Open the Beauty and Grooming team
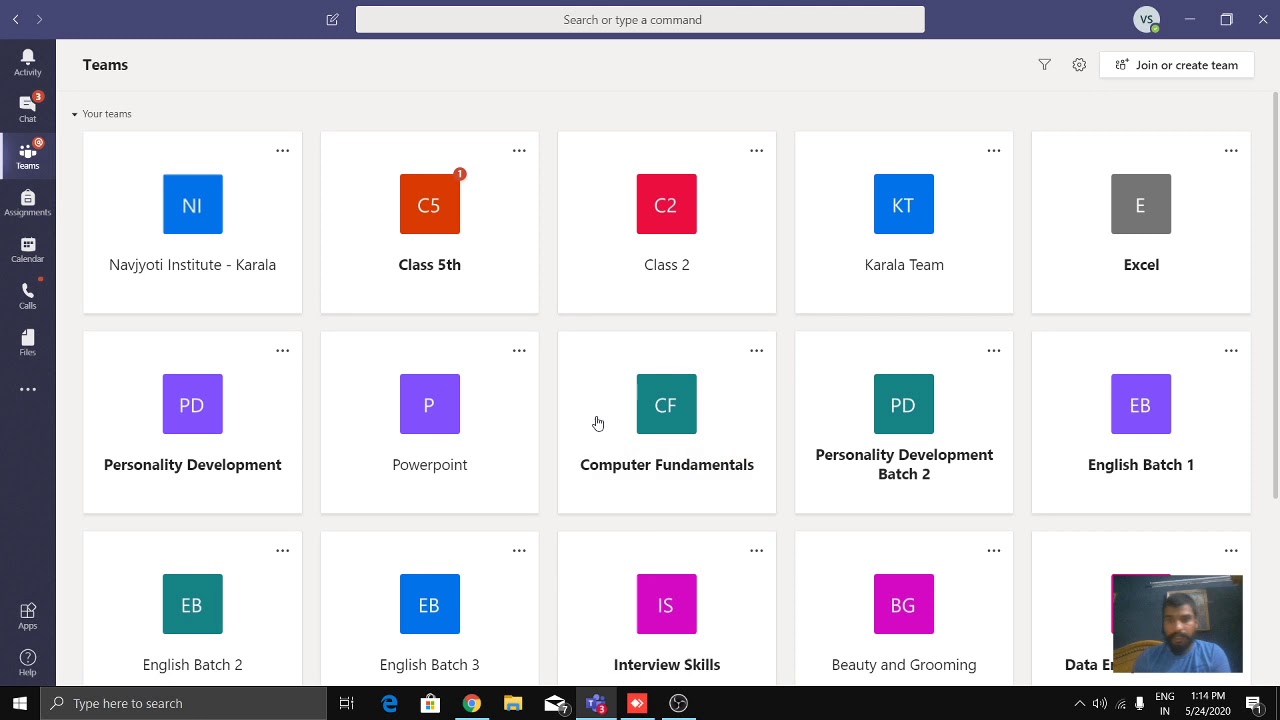The width and height of the screenshot is (1280, 720). 904,610
